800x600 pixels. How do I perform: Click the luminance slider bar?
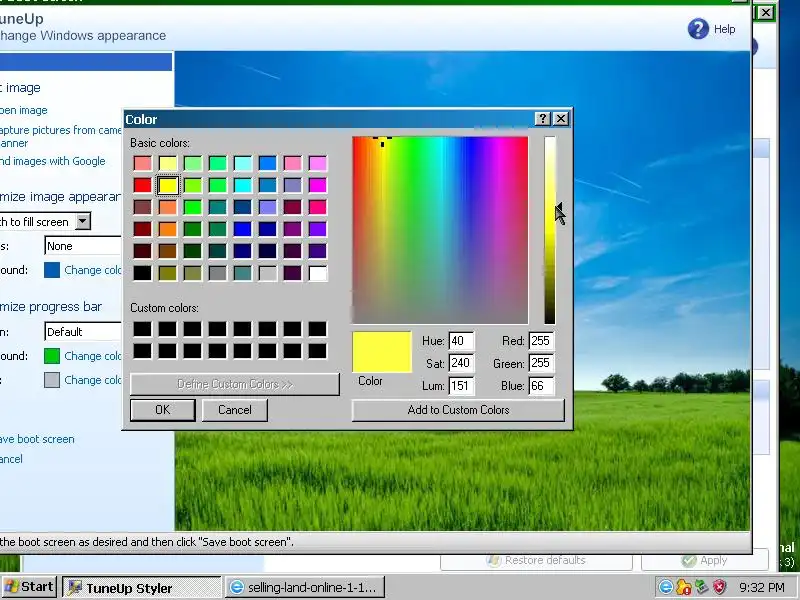coord(549,230)
